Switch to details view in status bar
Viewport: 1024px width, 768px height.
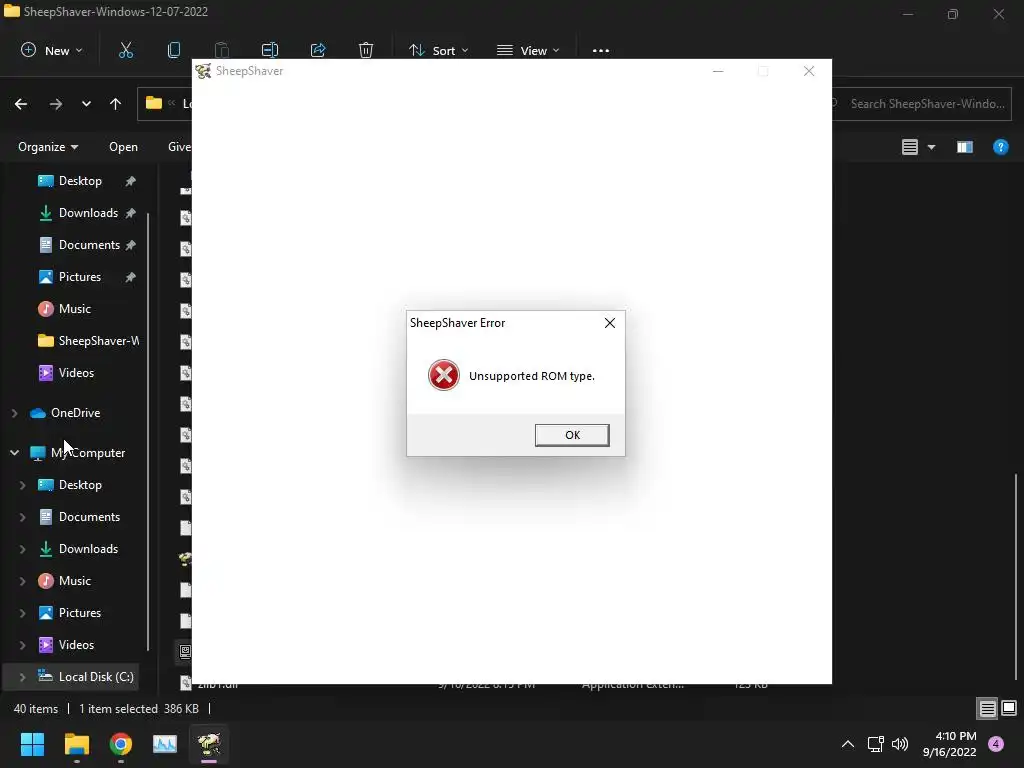tap(987, 708)
